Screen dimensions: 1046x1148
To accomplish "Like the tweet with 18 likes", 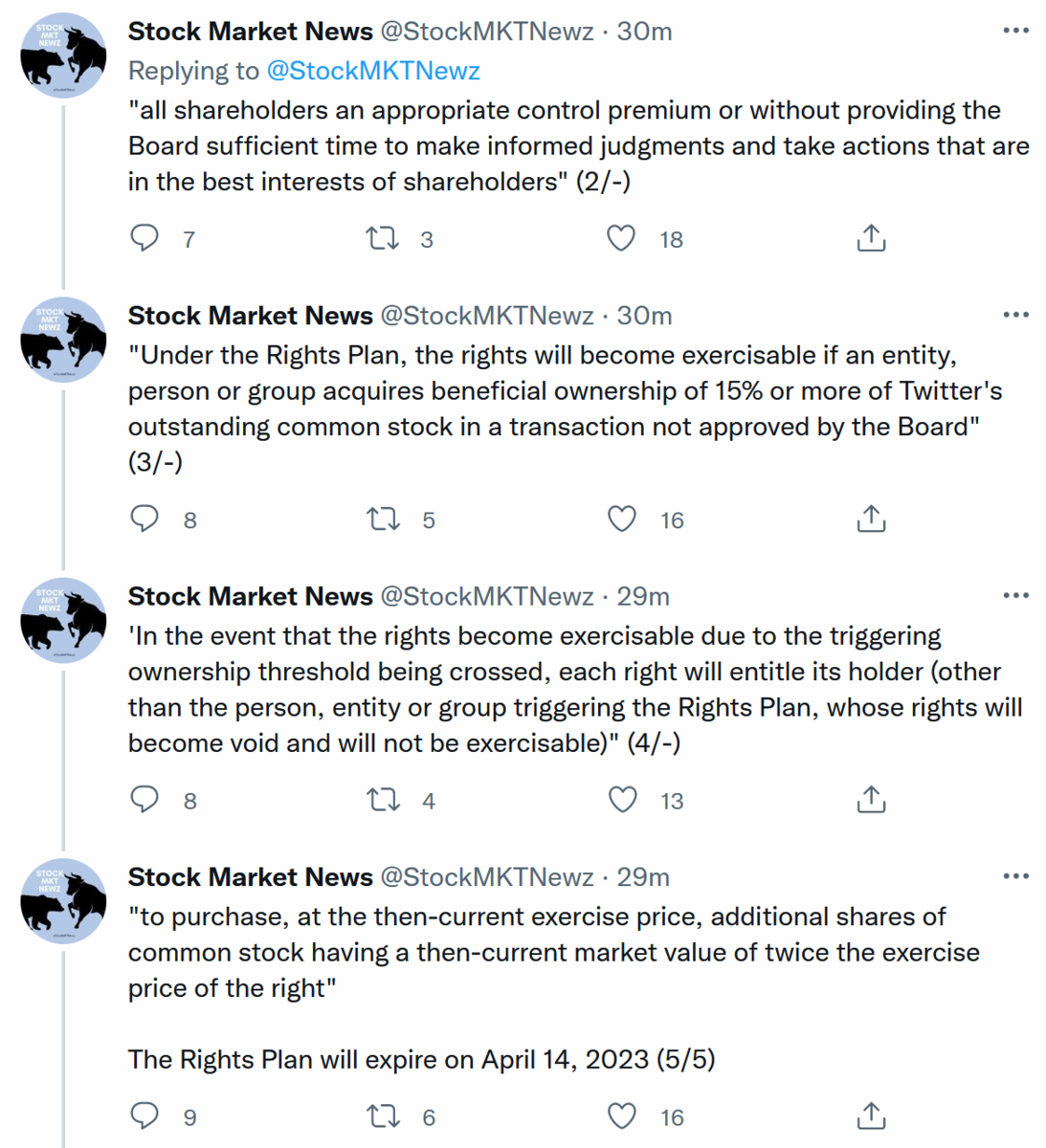I will click(x=621, y=237).
